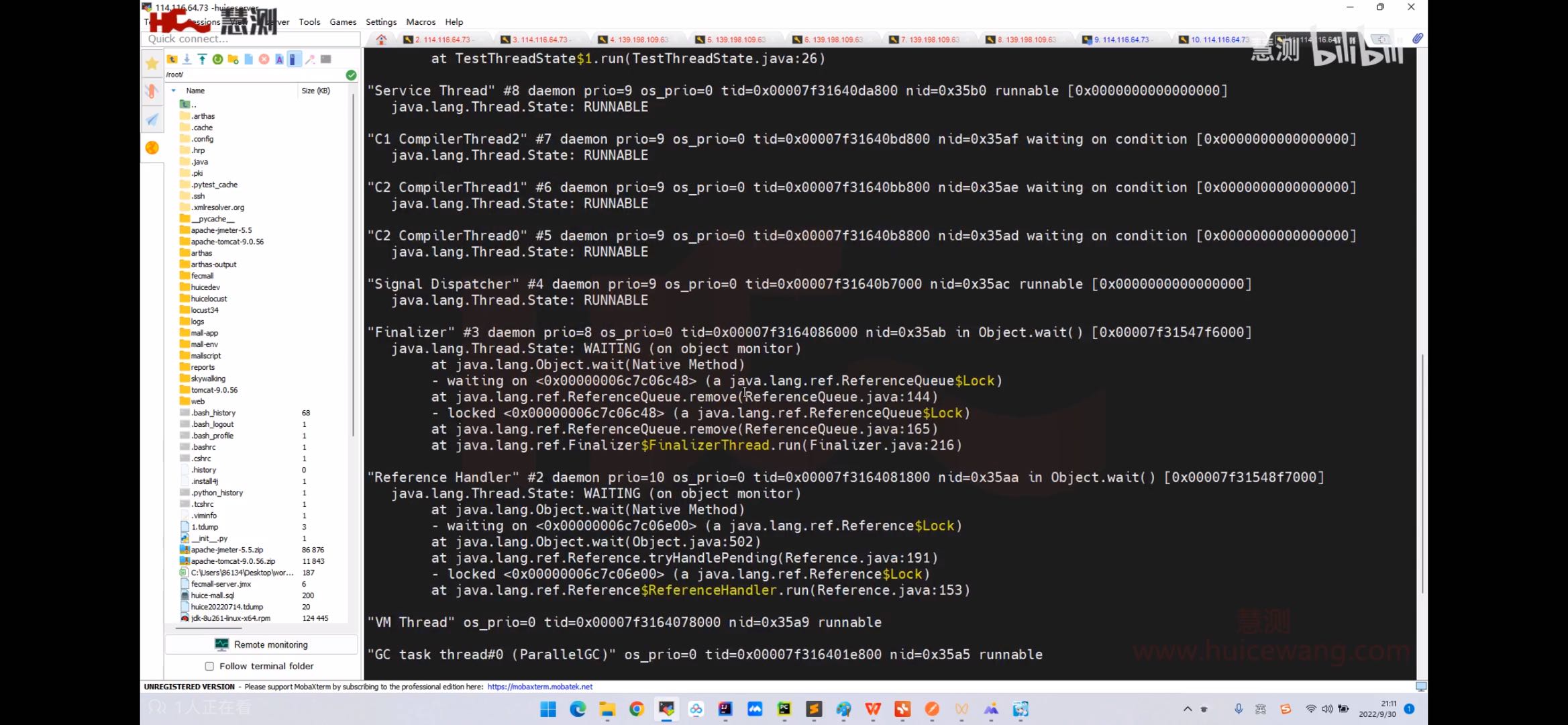Refresh the SFTP folder listing
Image resolution: width=1568 pixels, height=725 pixels.
coord(217,59)
